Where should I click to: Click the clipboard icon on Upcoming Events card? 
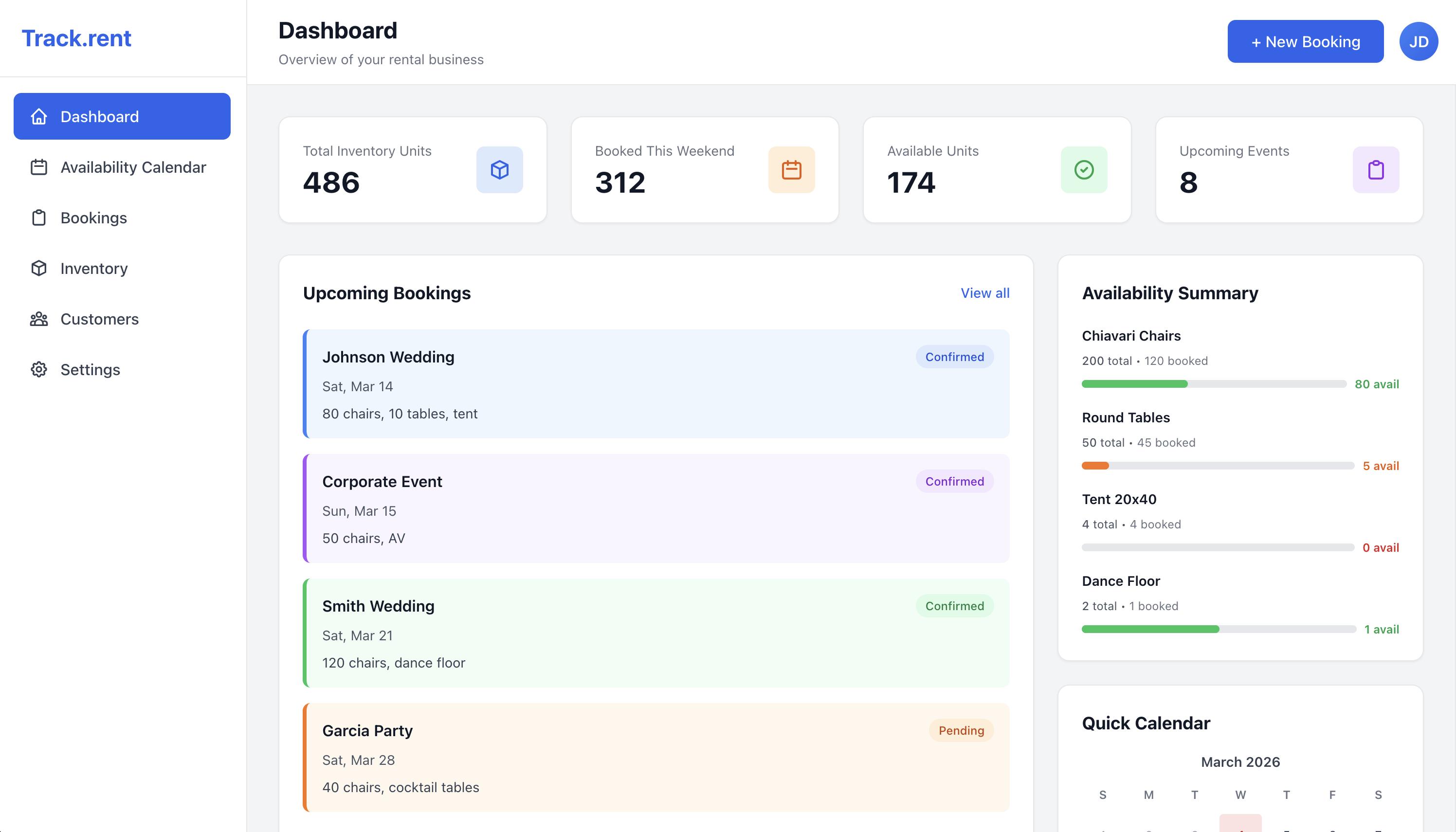pos(1376,170)
